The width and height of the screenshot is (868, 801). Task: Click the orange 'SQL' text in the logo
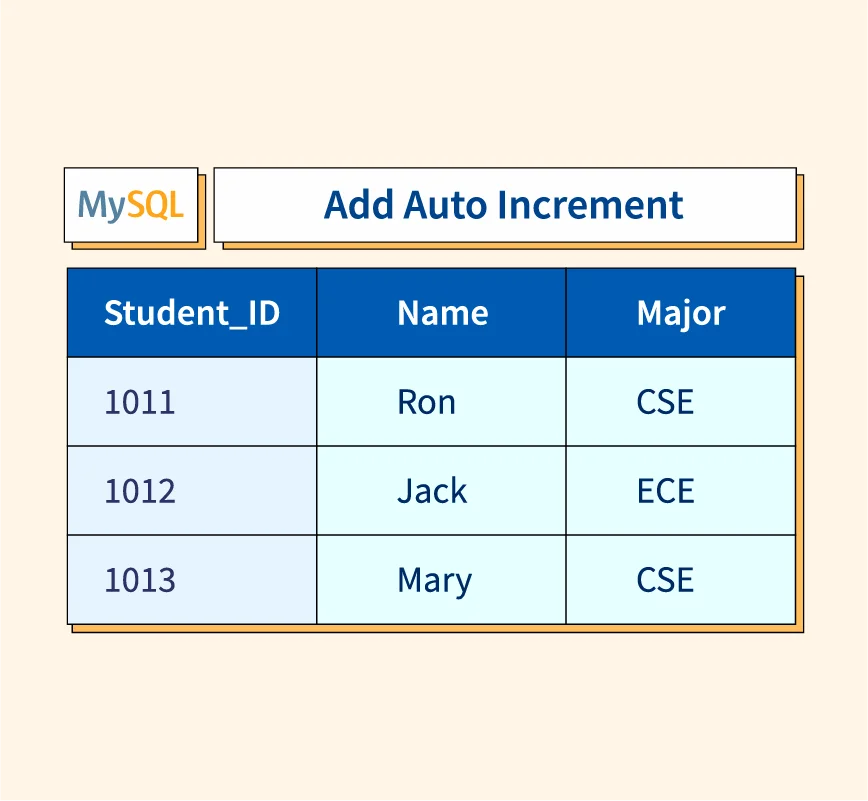click(155, 205)
